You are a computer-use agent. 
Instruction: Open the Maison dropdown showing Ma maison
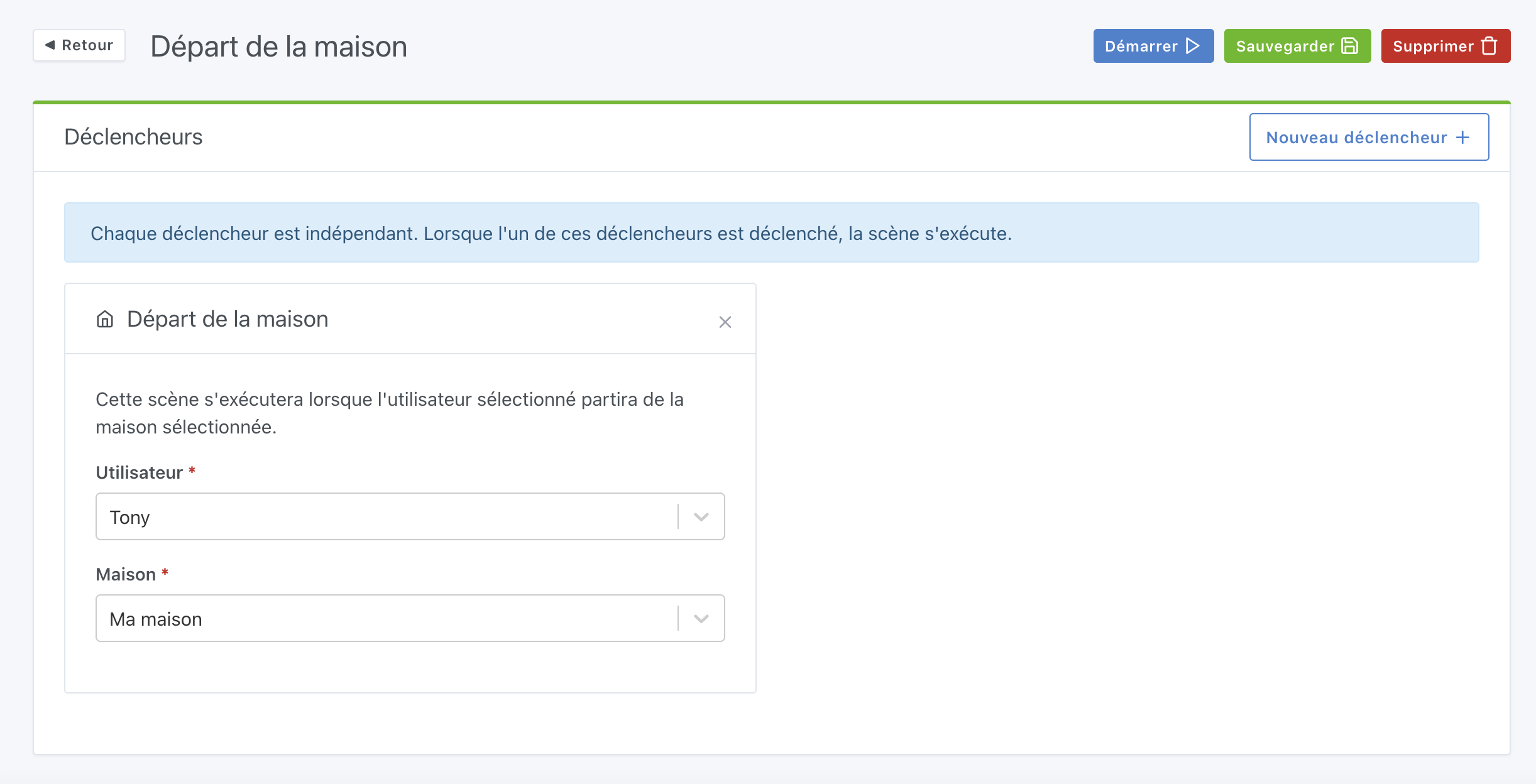(x=386, y=618)
